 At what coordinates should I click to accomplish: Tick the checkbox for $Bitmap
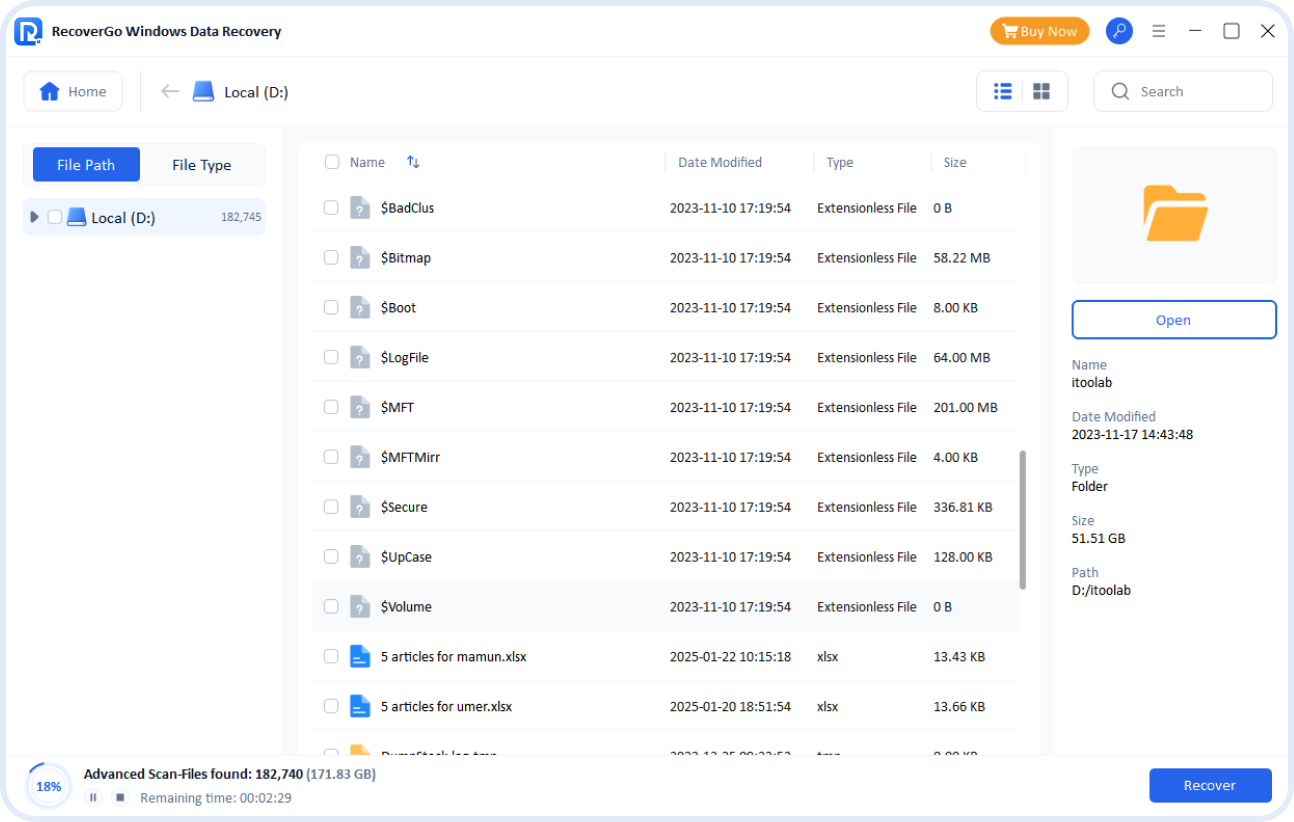(x=331, y=258)
